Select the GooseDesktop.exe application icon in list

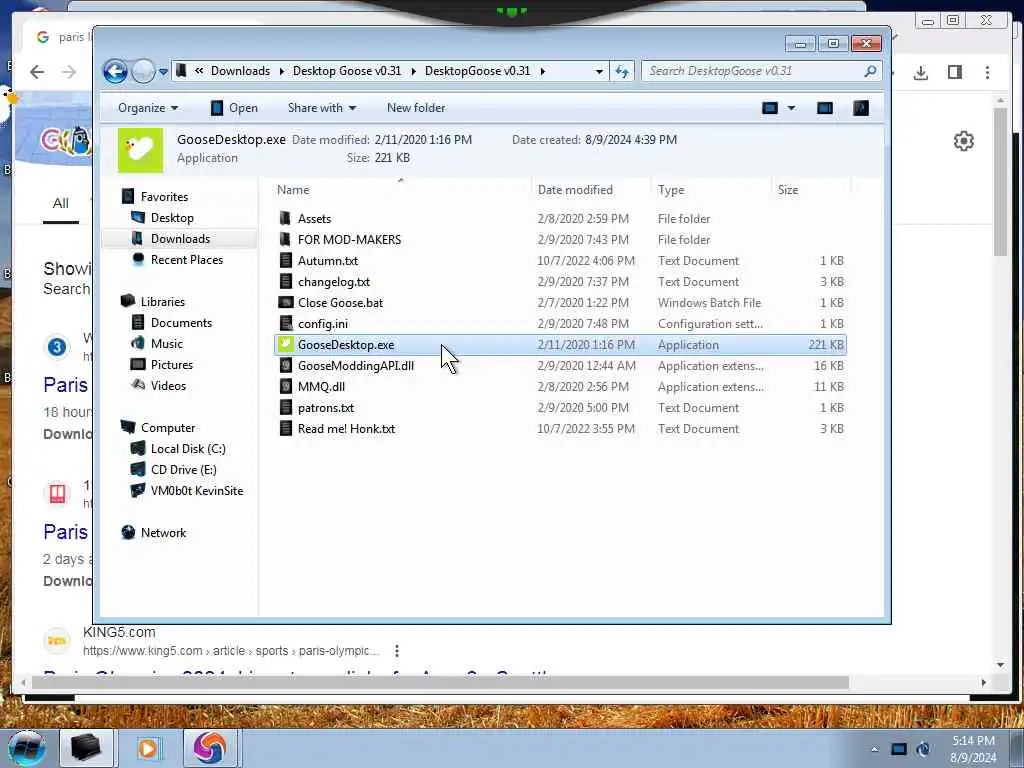pos(285,344)
